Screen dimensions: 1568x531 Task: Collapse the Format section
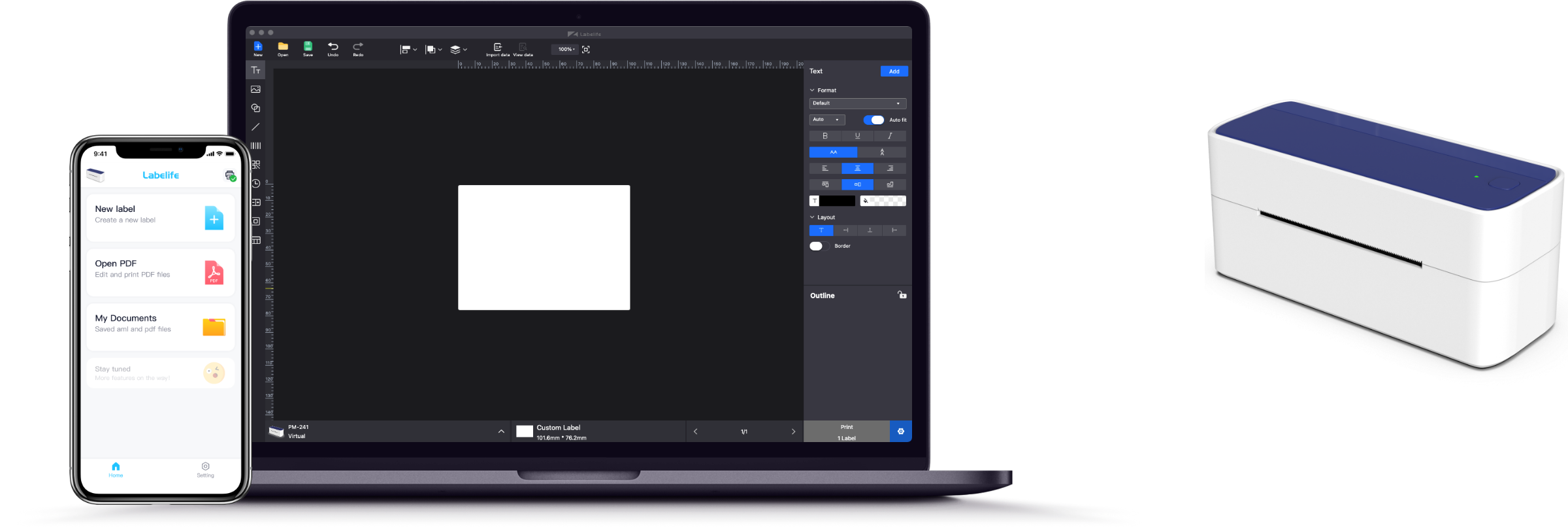coord(813,90)
